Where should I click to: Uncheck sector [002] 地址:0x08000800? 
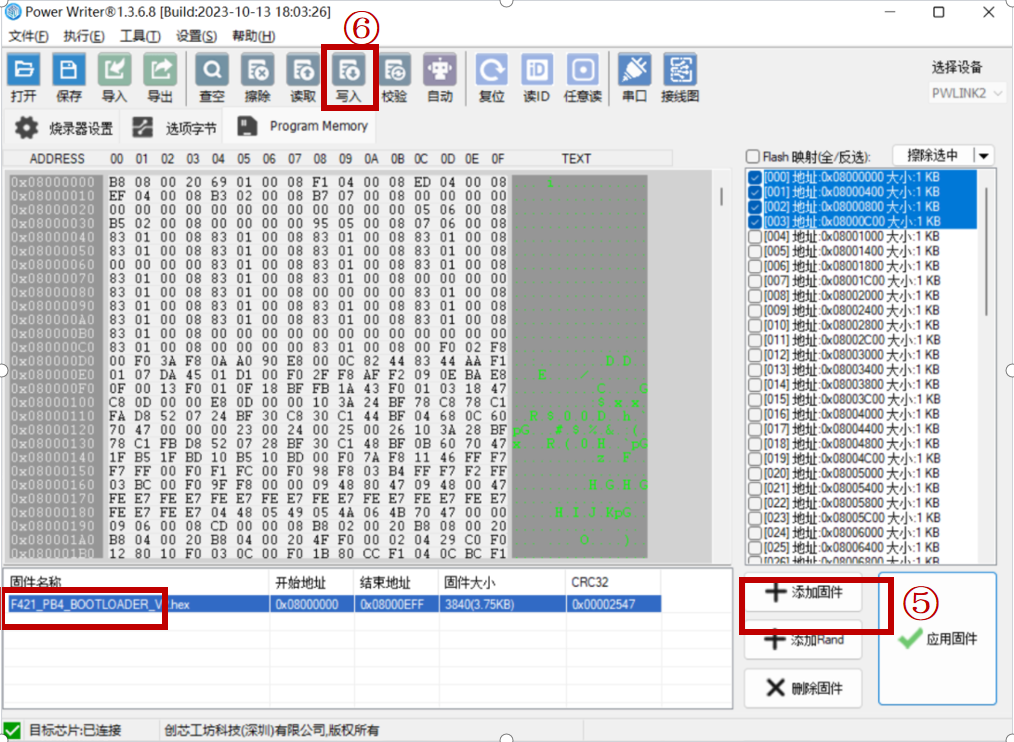[x=755, y=207]
